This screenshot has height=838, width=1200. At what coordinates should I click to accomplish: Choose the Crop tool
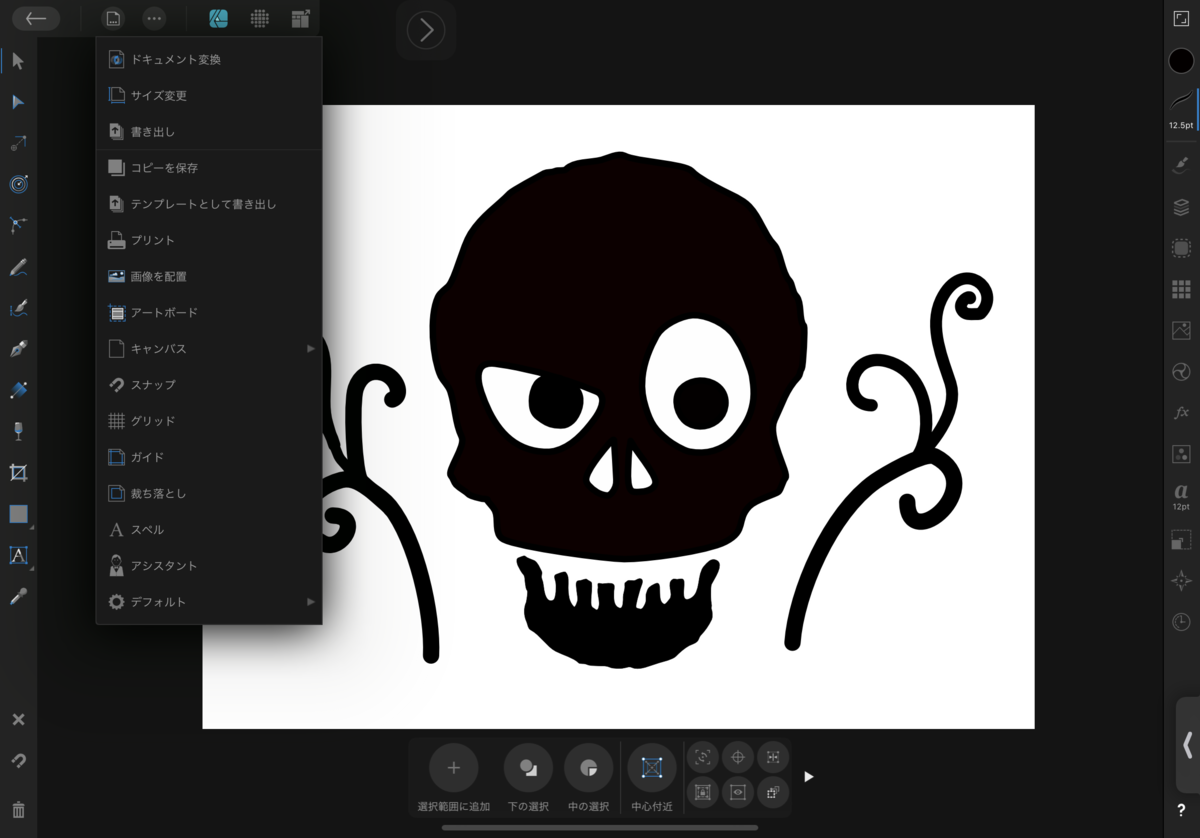coord(18,472)
